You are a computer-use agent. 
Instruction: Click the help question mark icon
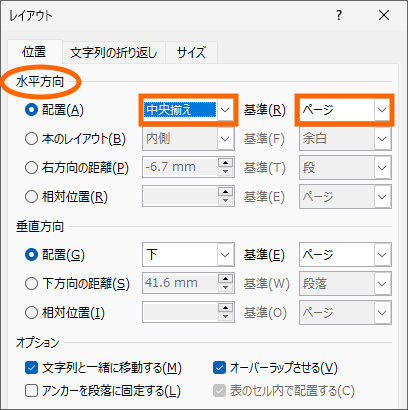339,15
